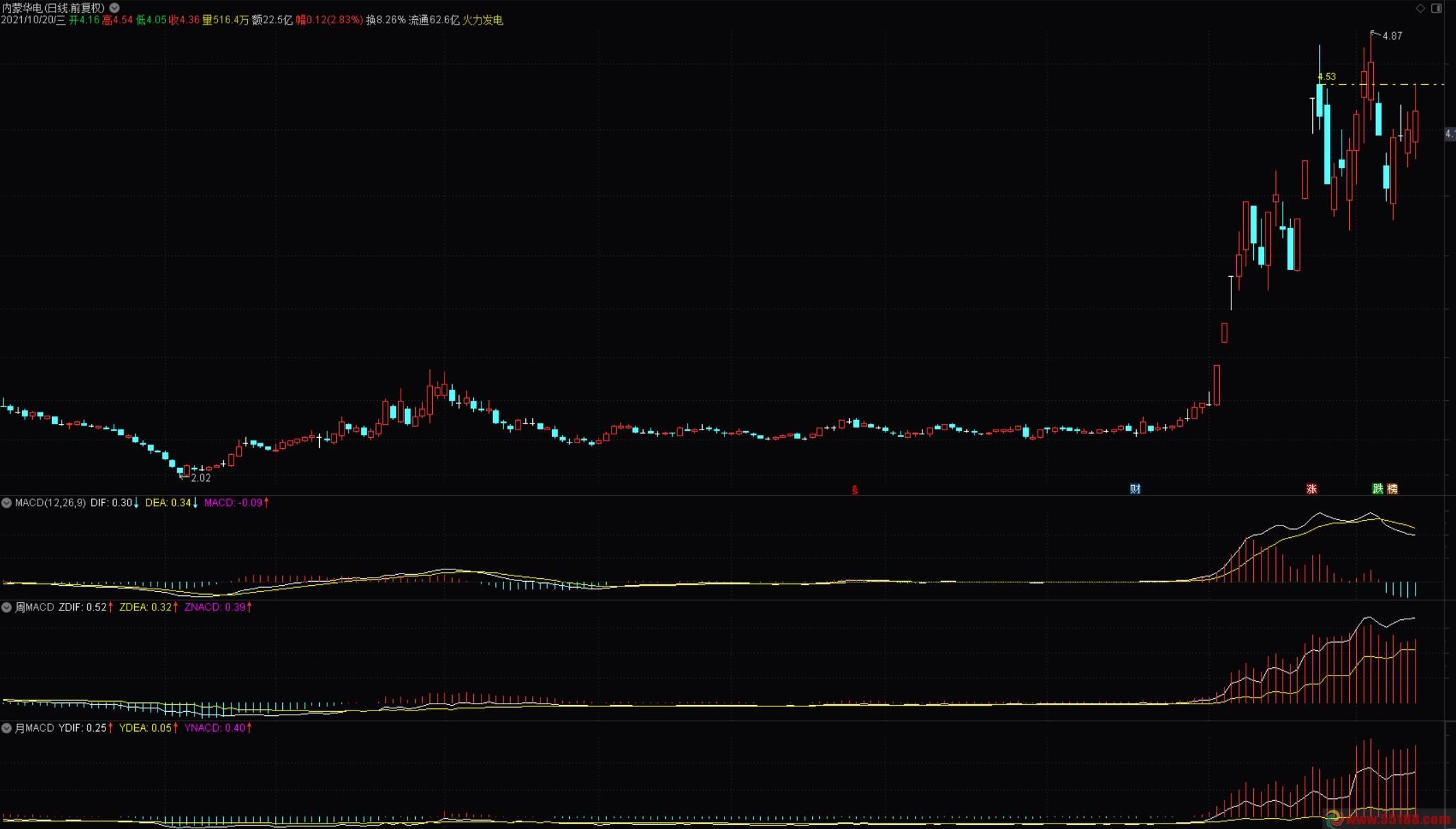Open the orange 榜 ranking marker
The width and height of the screenshot is (1456, 829).
[x=1392, y=488]
